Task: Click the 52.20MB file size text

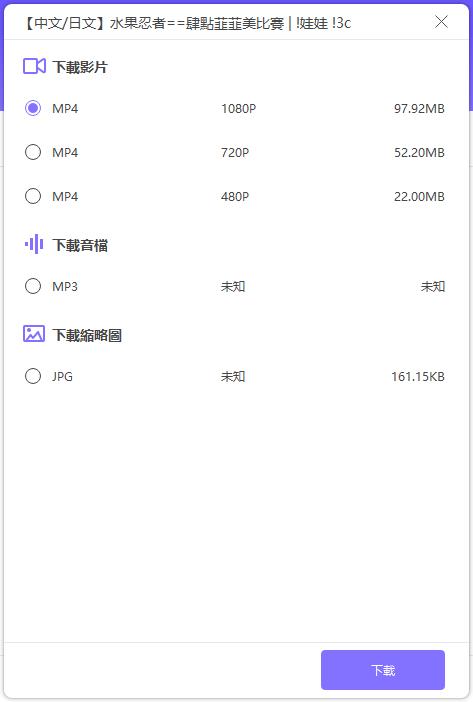Action: click(419, 153)
